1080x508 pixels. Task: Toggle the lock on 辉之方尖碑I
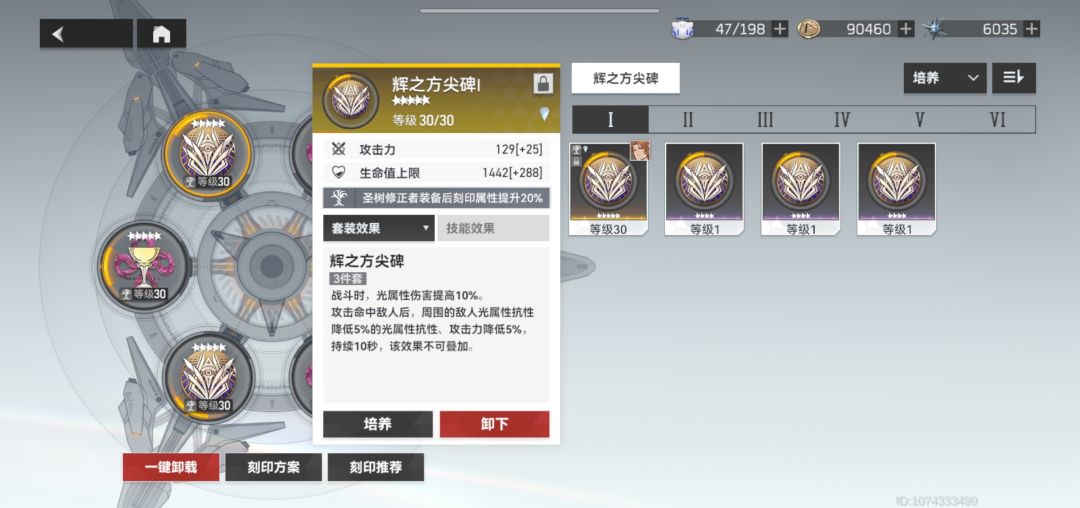point(543,84)
